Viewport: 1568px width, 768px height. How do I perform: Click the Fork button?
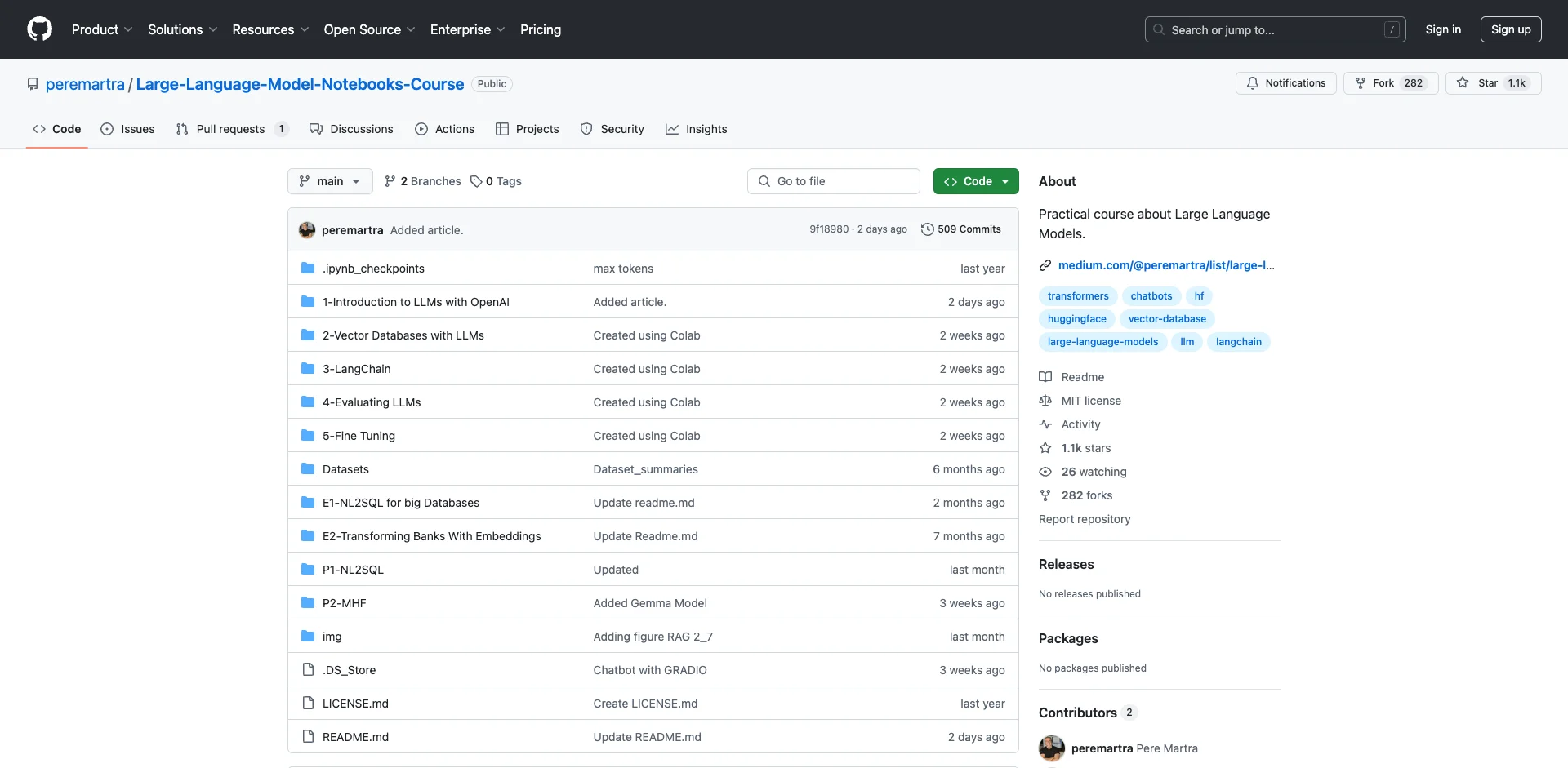pos(1391,83)
